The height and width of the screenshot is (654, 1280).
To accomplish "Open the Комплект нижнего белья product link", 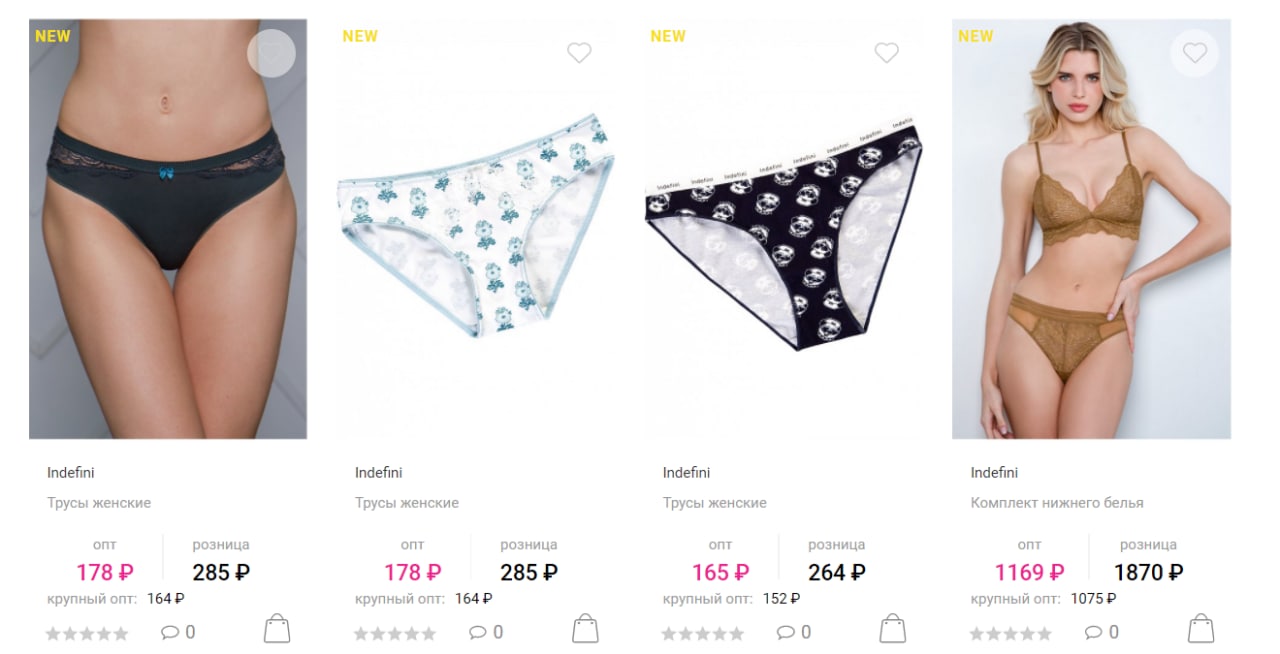I will 1057,503.
